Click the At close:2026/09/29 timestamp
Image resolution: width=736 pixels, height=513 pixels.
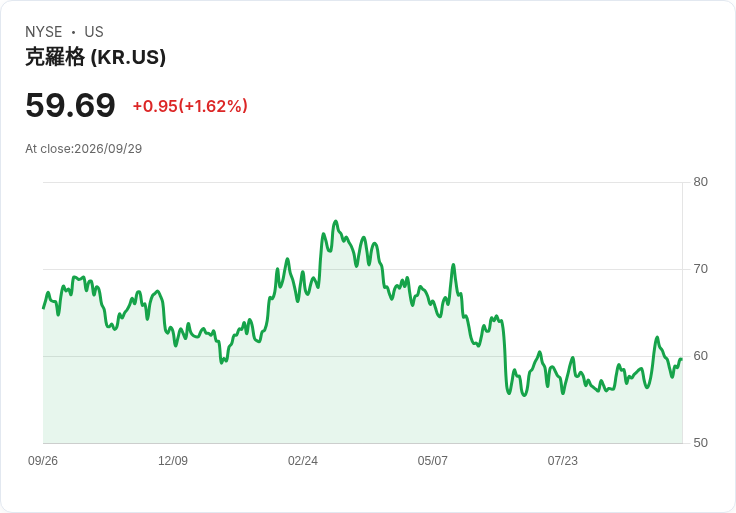(x=84, y=149)
